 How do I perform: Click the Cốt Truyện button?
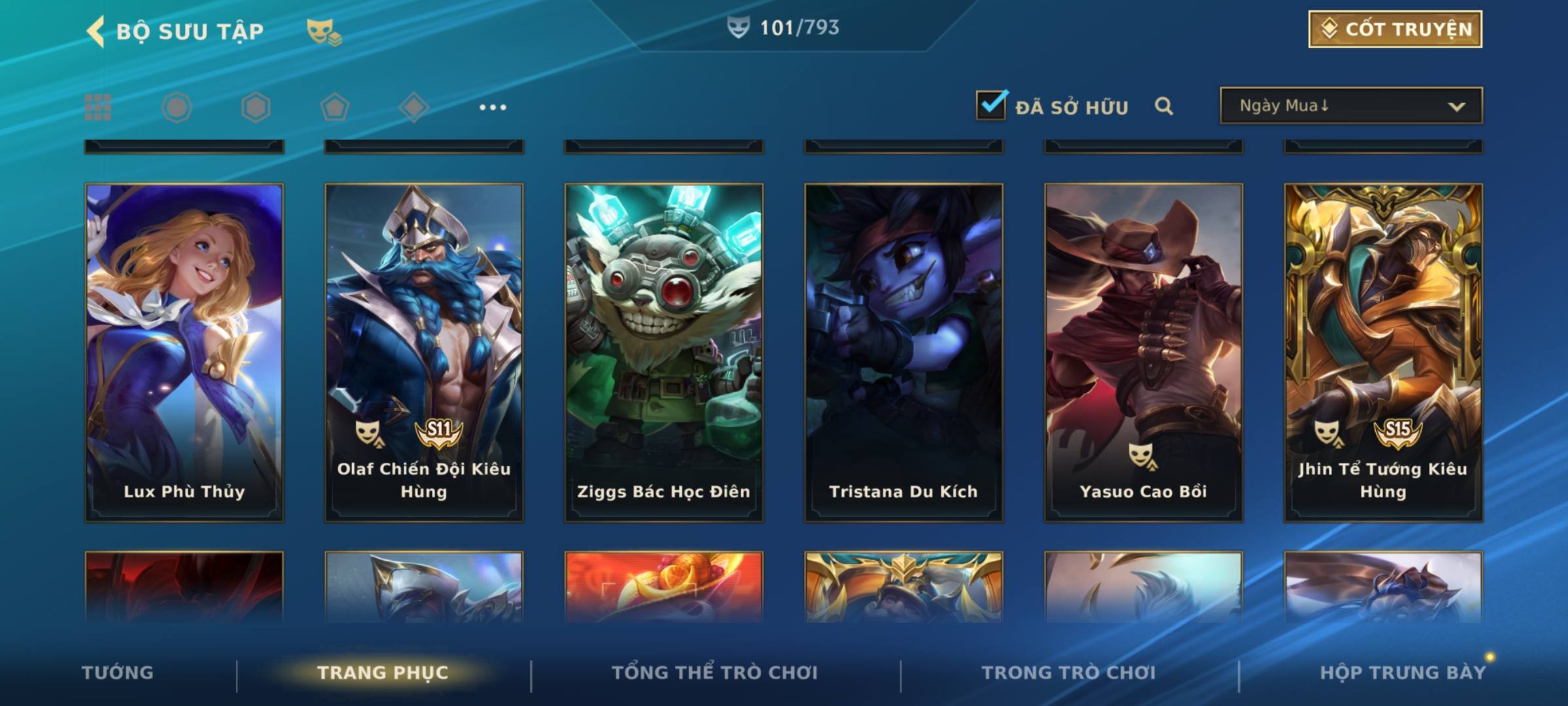(1395, 29)
